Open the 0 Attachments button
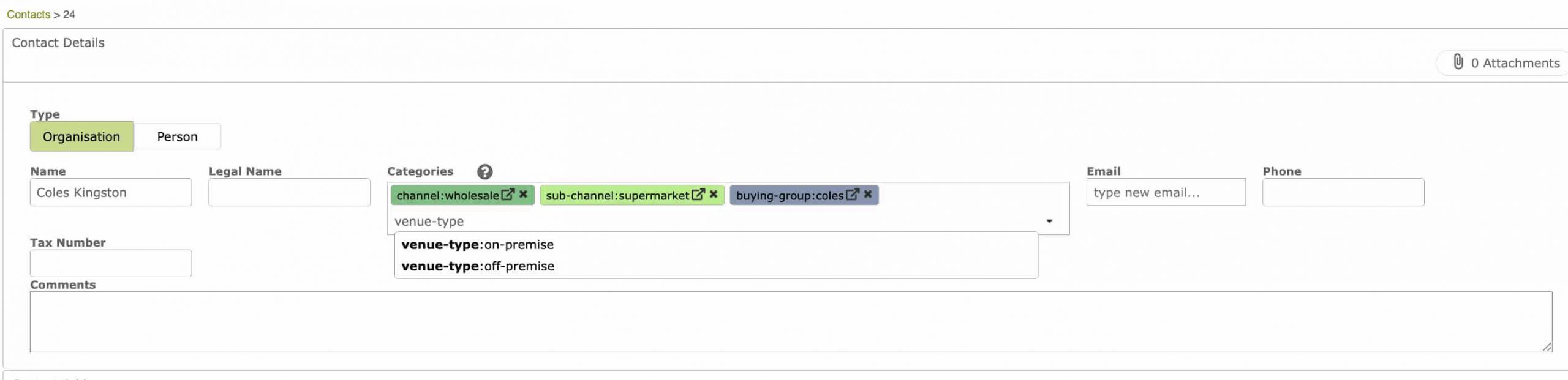This screenshot has width=1568, height=380. [x=1514, y=63]
